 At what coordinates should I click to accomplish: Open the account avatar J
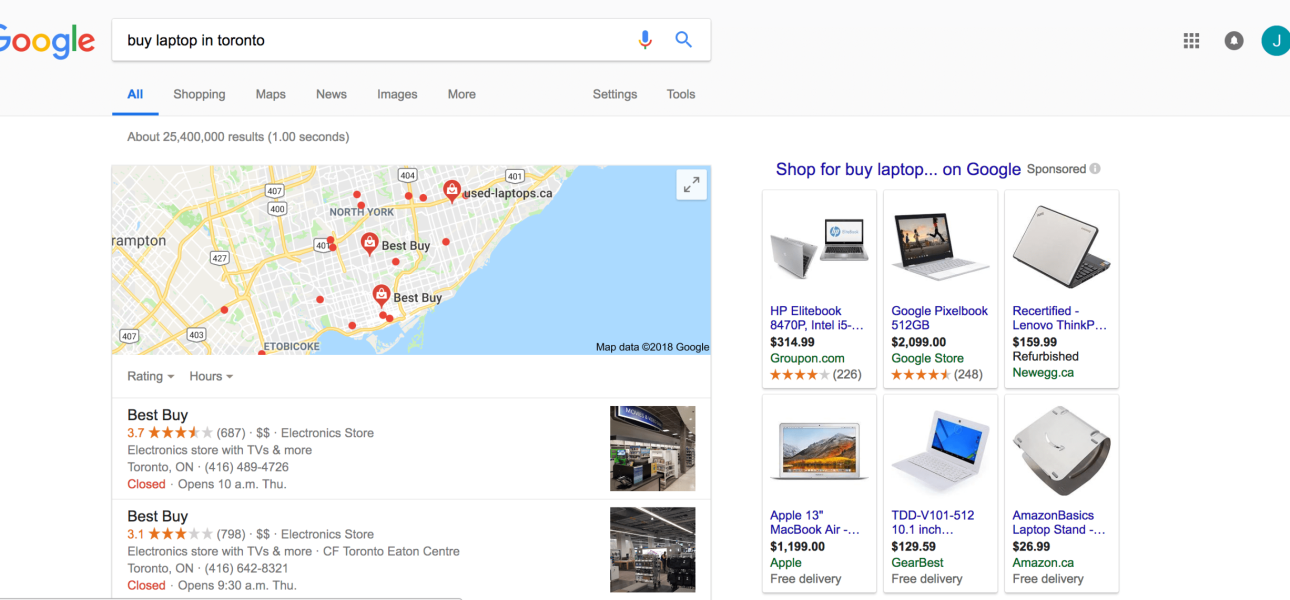(1275, 40)
